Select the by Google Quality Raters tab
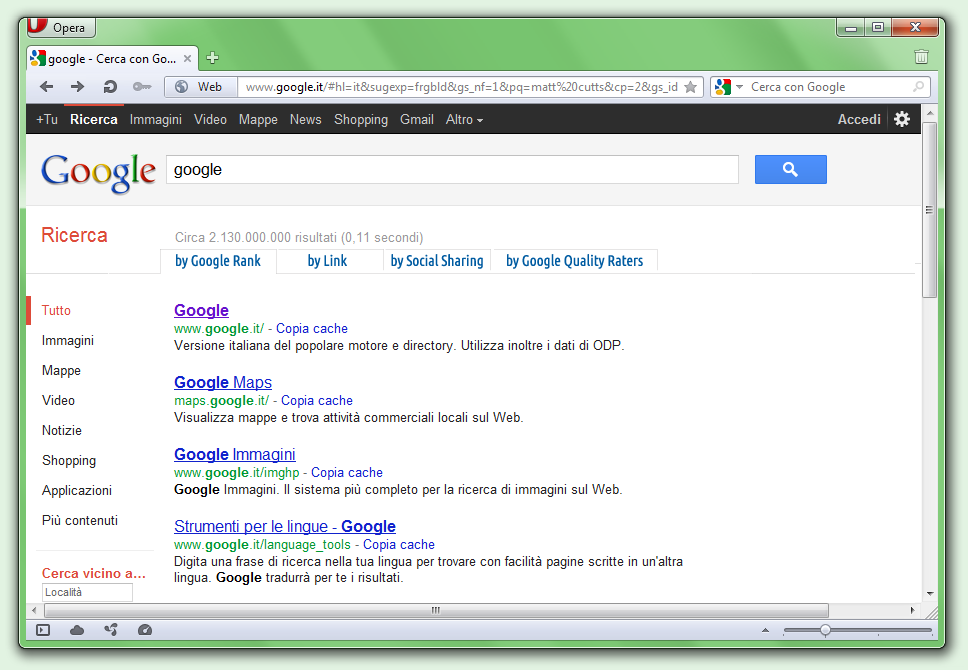This screenshot has height=670, width=968. (575, 261)
